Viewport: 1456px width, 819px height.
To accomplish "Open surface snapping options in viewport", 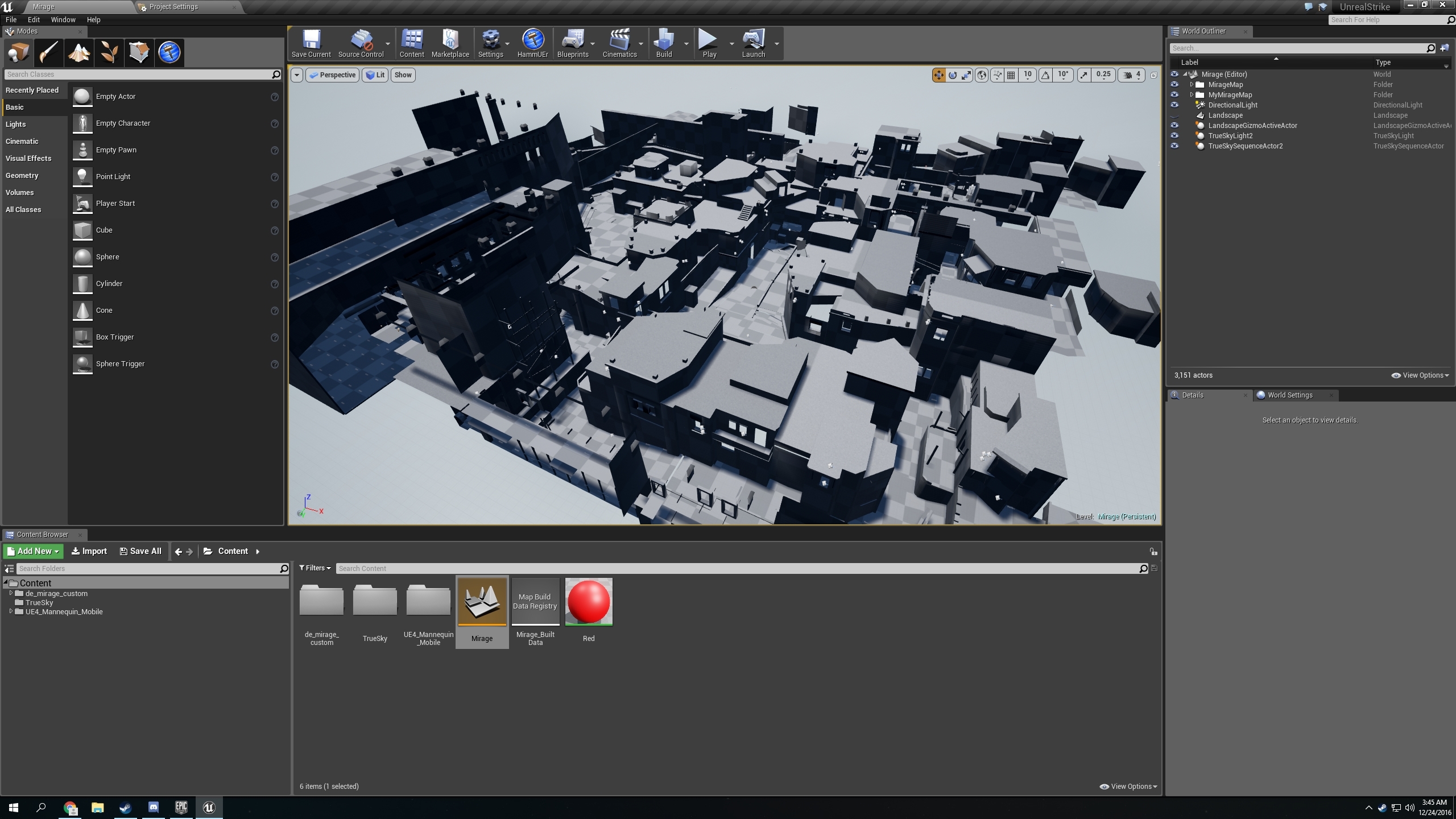I will point(997,75).
